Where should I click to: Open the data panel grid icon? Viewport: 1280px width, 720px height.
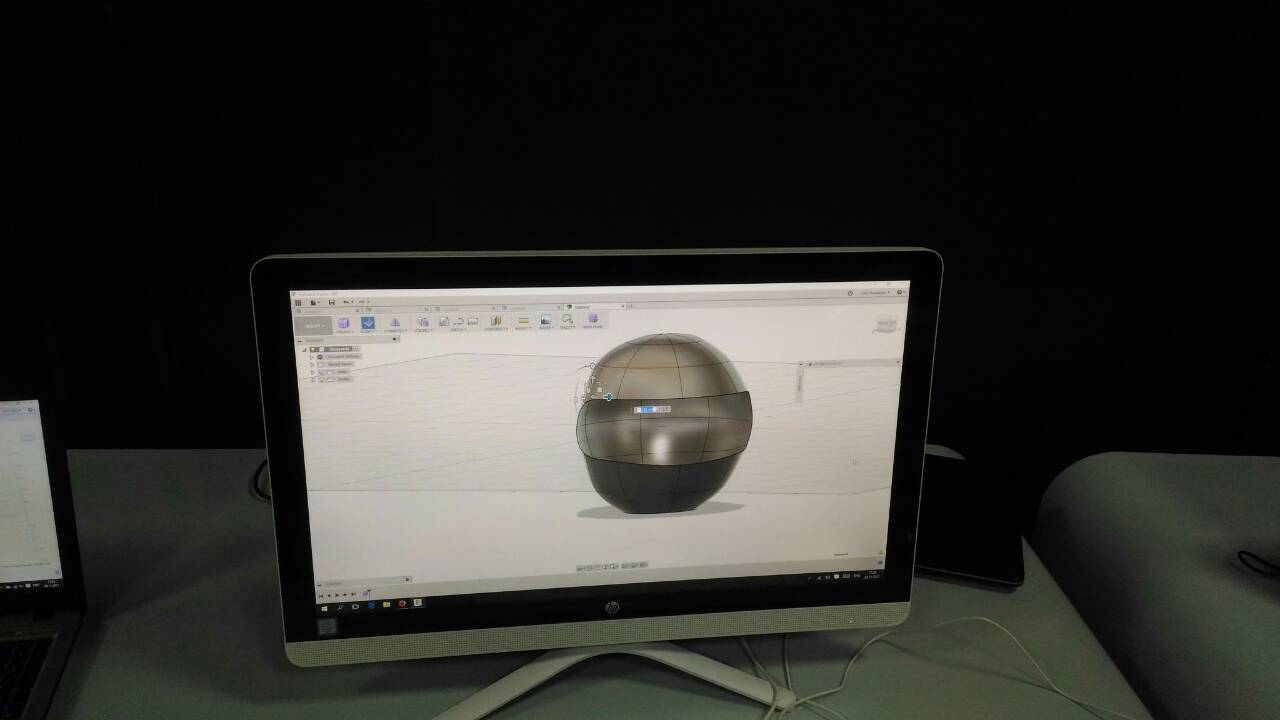coord(298,303)
